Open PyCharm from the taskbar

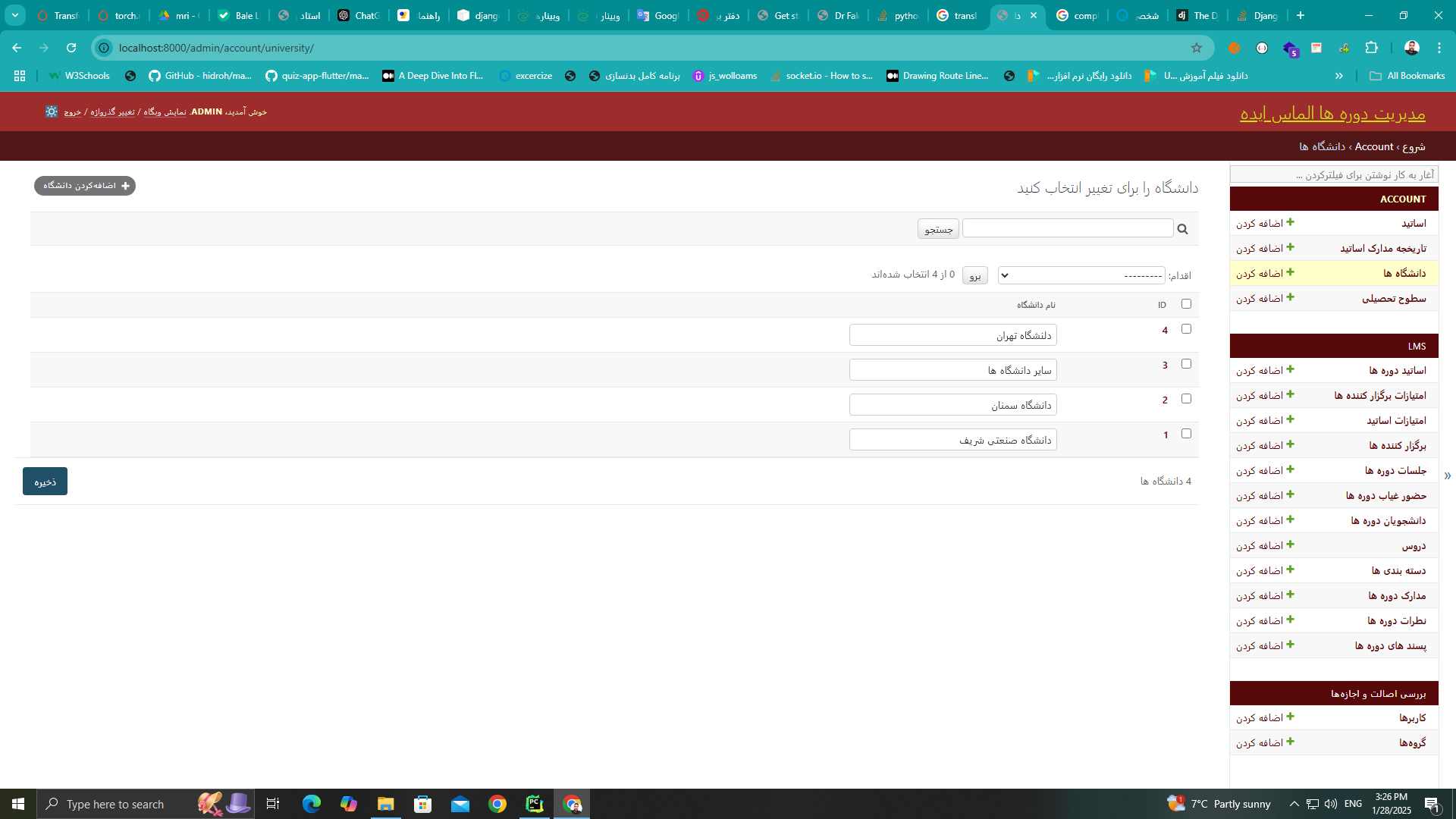point(535,804)
